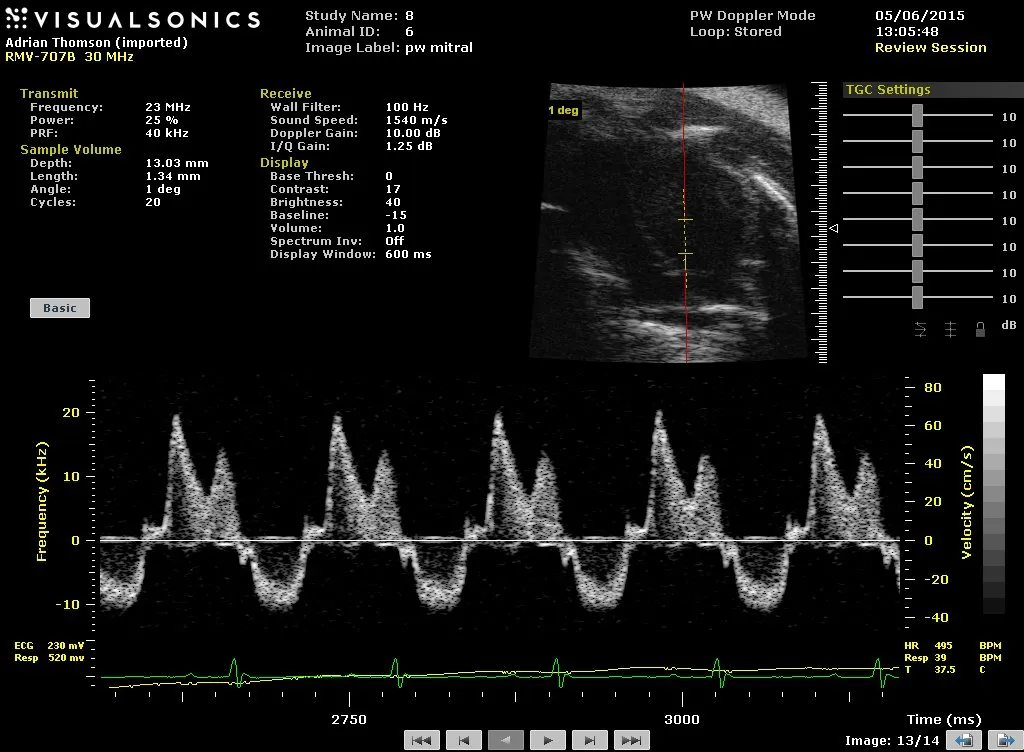Play the stored loop forward

(x=547, y=740)
